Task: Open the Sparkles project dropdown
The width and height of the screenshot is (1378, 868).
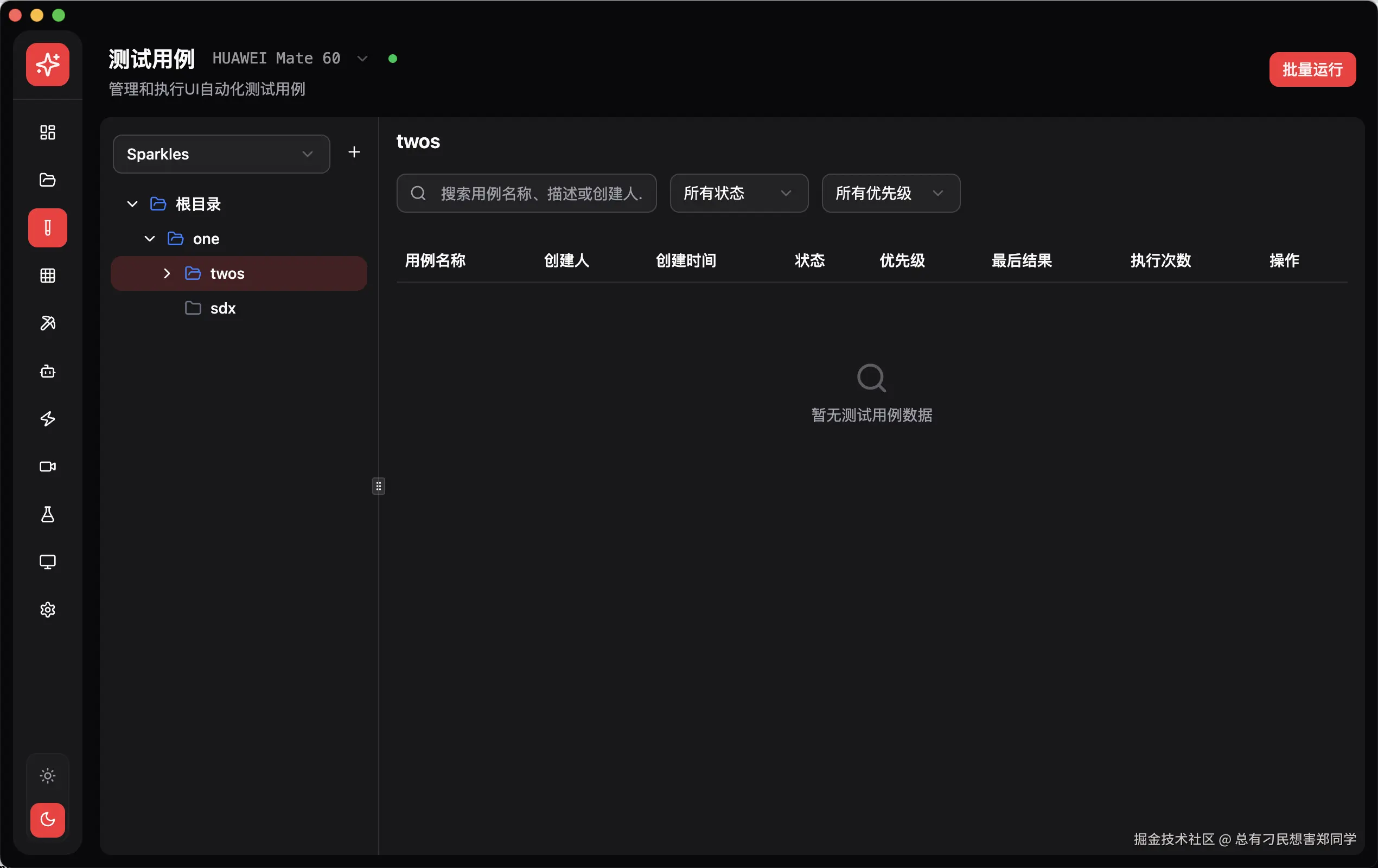Action: tap(221, 154)
